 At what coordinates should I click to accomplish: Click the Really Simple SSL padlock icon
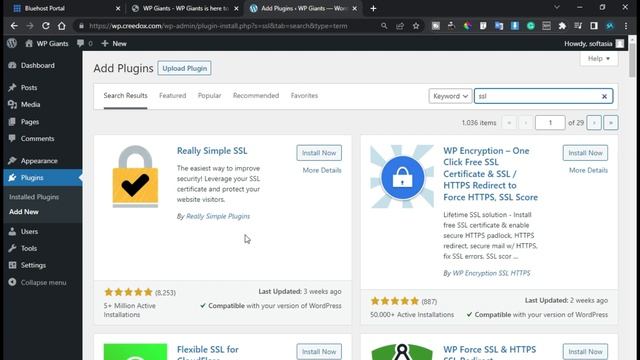point(135,176)
